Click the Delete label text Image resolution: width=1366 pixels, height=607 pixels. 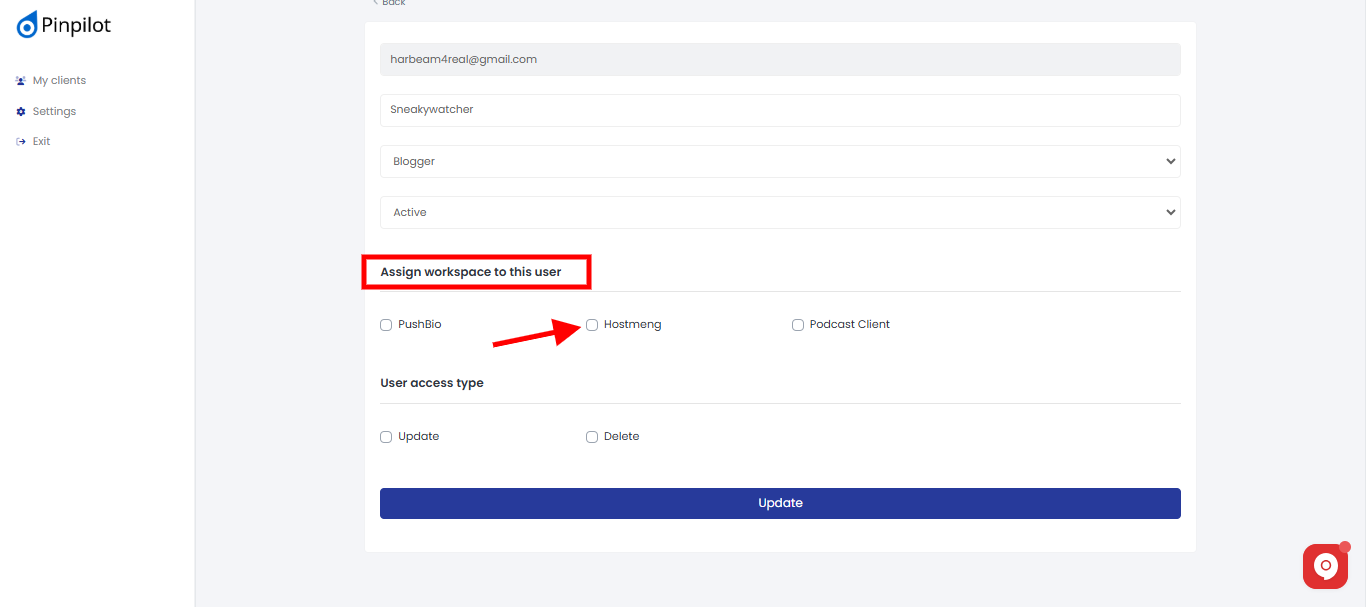(x=622, y=437)
